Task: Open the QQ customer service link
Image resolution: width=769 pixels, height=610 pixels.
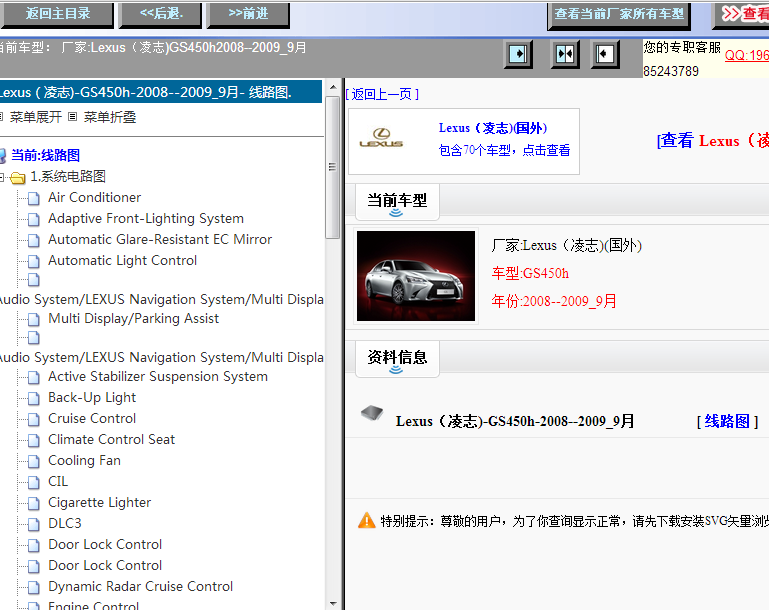Action: 746,55
